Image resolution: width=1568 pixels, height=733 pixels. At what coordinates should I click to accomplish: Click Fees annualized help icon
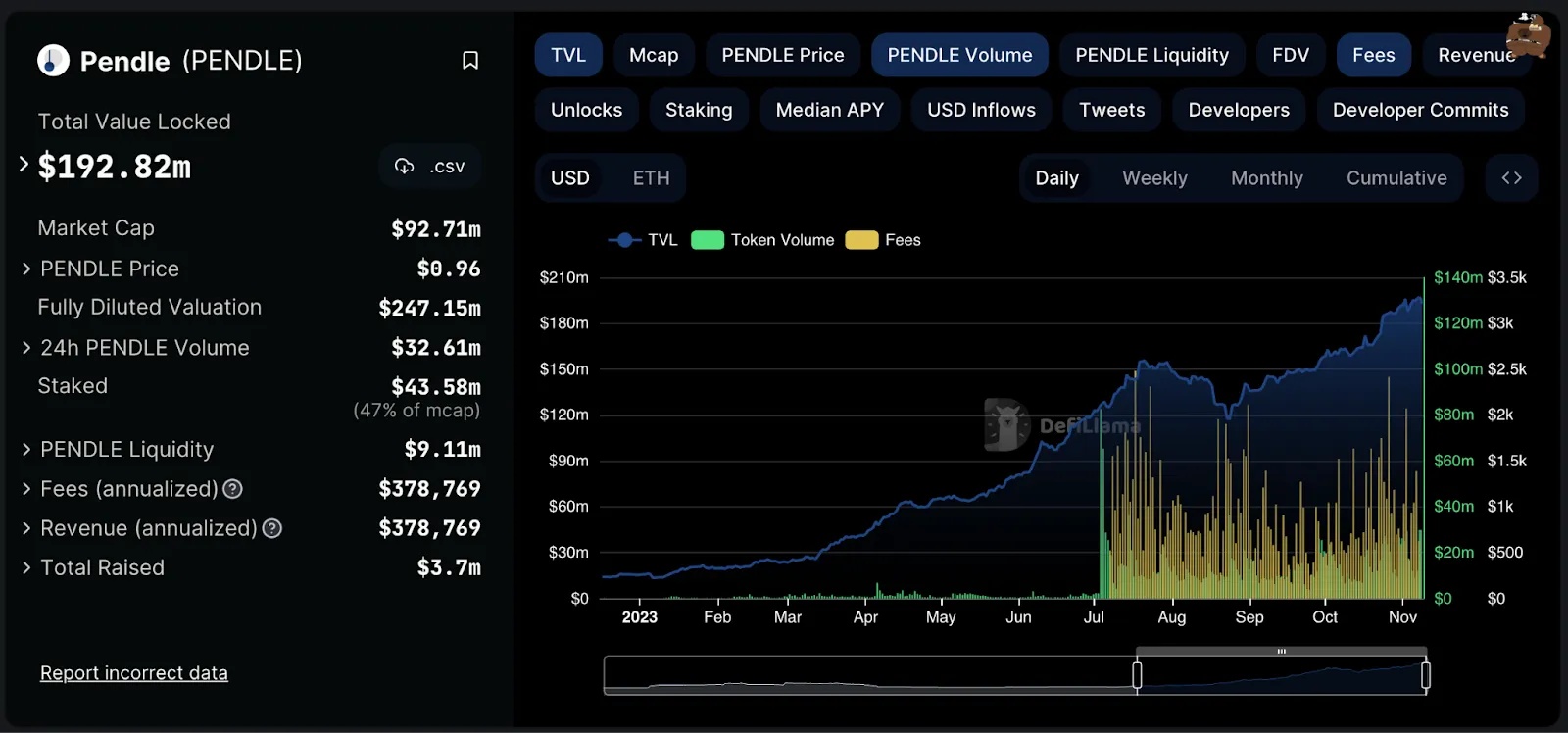coord(233,489)
